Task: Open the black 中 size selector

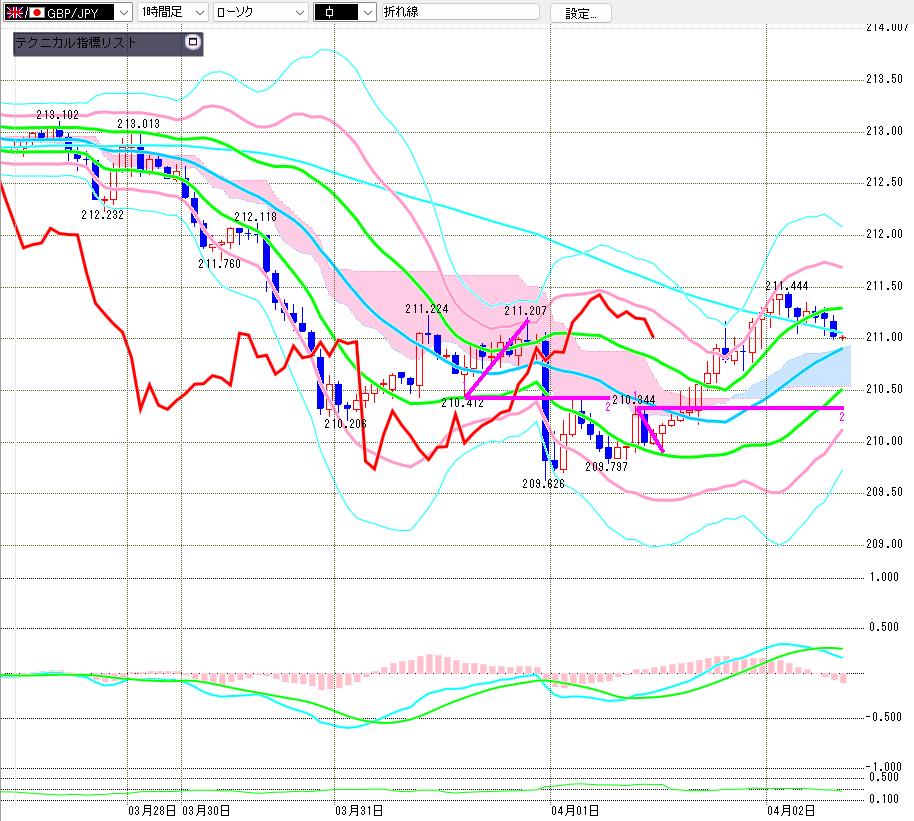Action: pos(366,12)
